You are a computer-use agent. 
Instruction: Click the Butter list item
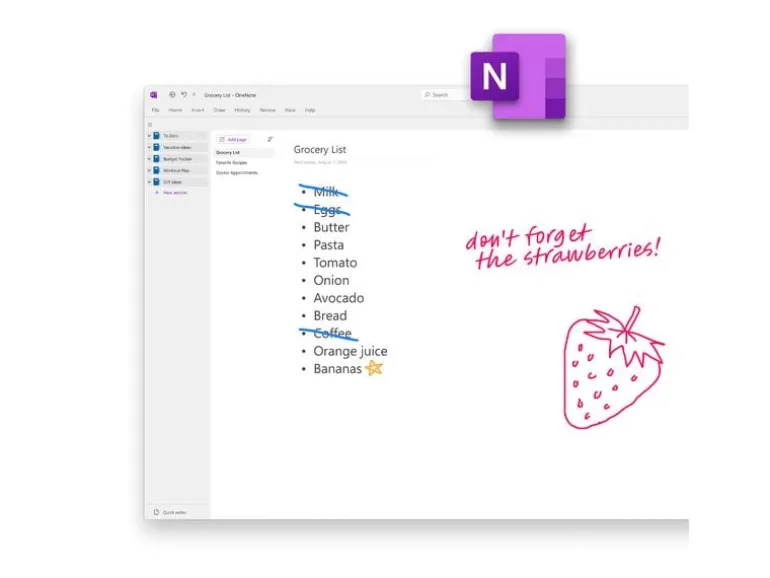pyautogui.click(x=331, y=227)
